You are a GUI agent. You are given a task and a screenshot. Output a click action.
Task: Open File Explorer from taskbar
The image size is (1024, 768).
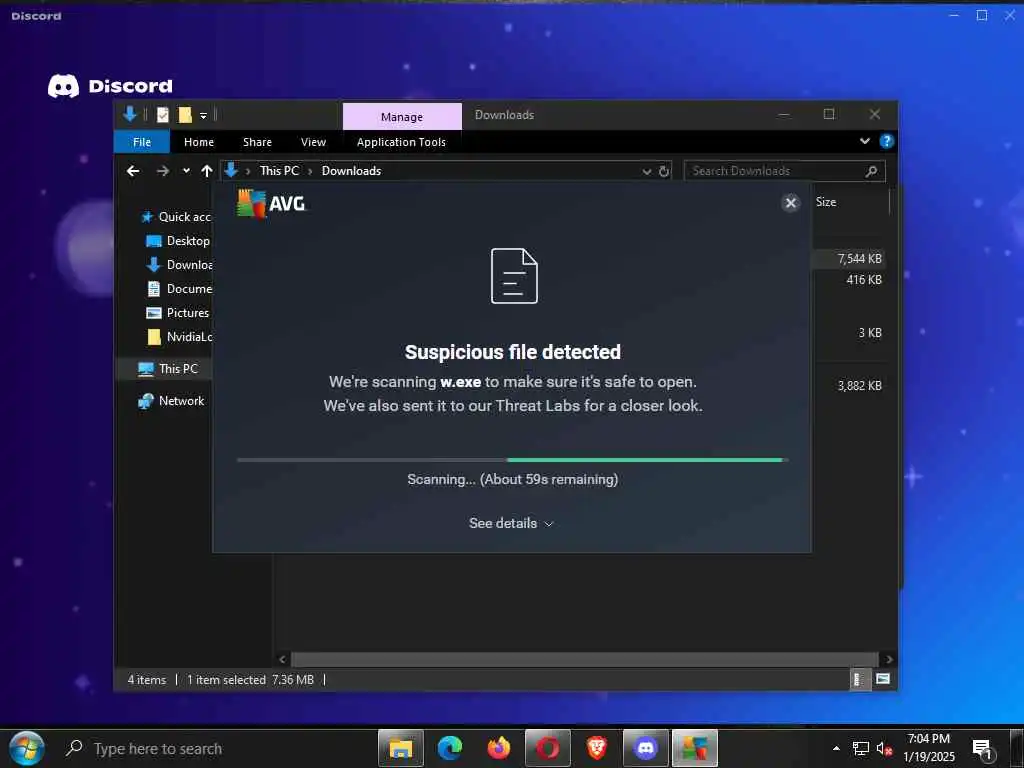click(x=400, y=748)
